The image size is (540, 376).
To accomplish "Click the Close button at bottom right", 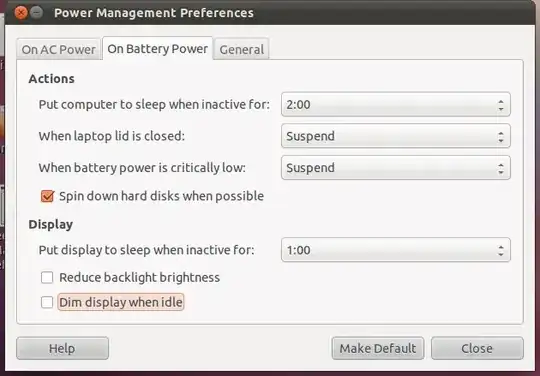I will (x=477, y=348).
